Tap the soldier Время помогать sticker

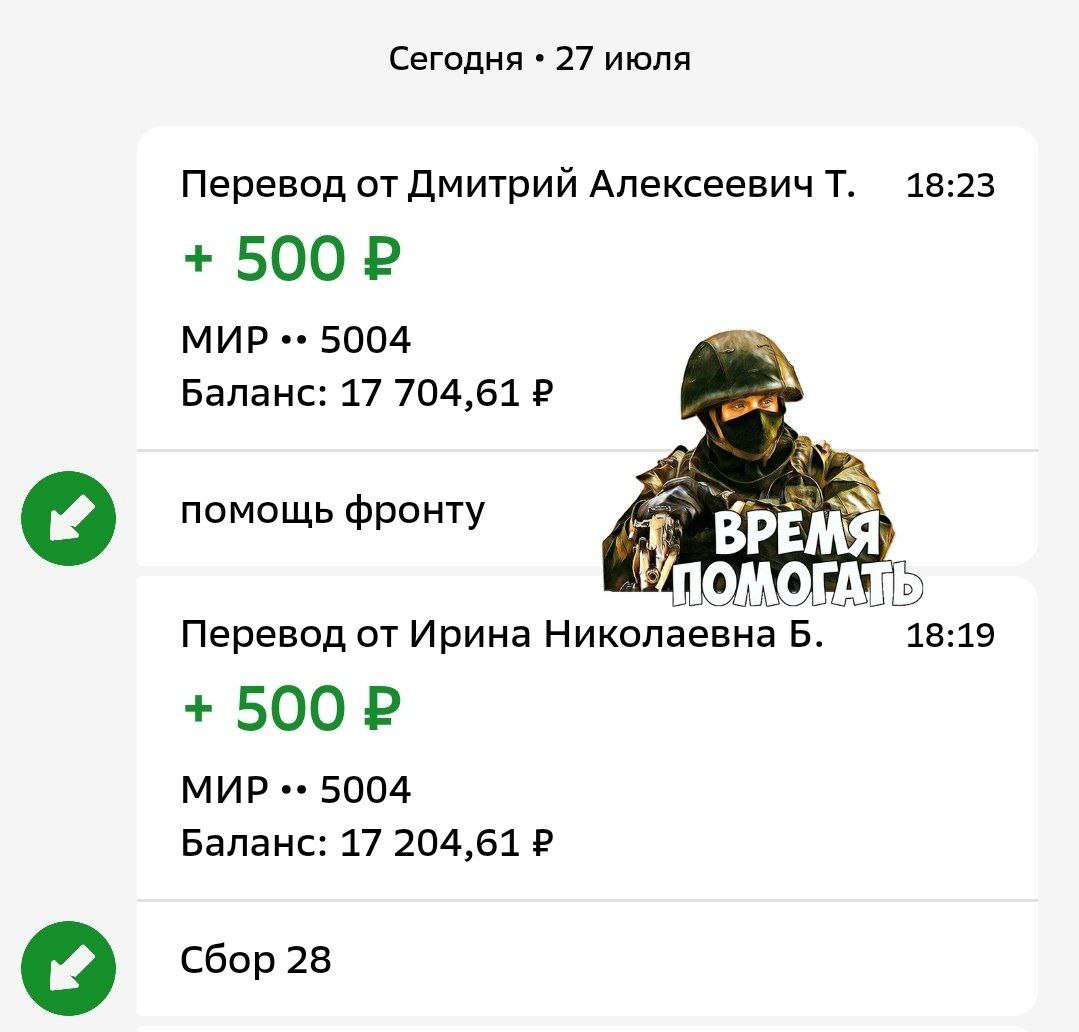(762, 469)
